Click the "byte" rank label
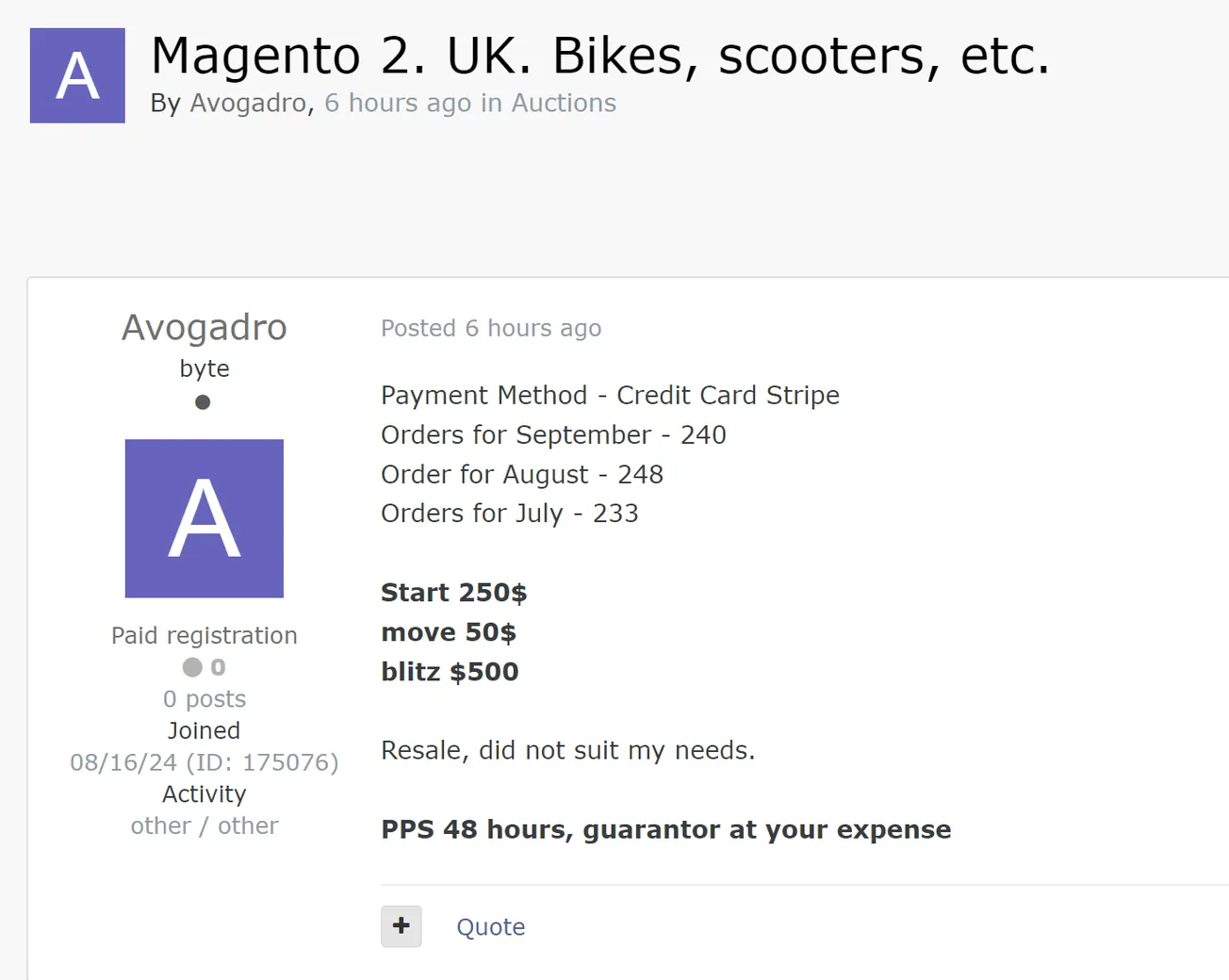This screenshot has width=1229, height=980. (205, 368)
